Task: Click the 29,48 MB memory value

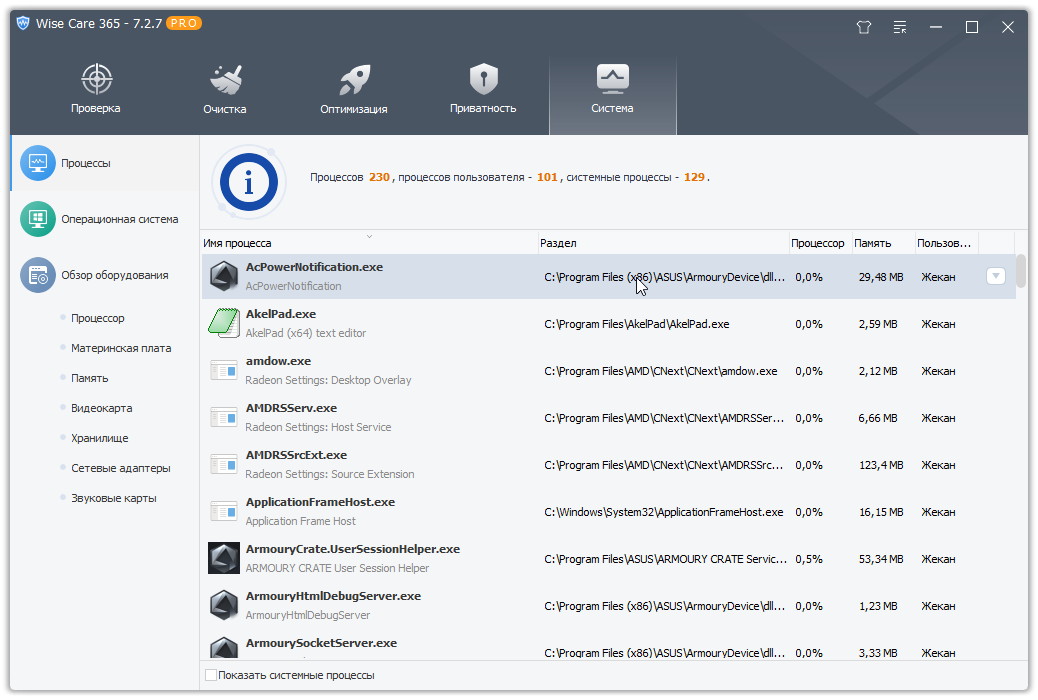Action: click(881, 277)
